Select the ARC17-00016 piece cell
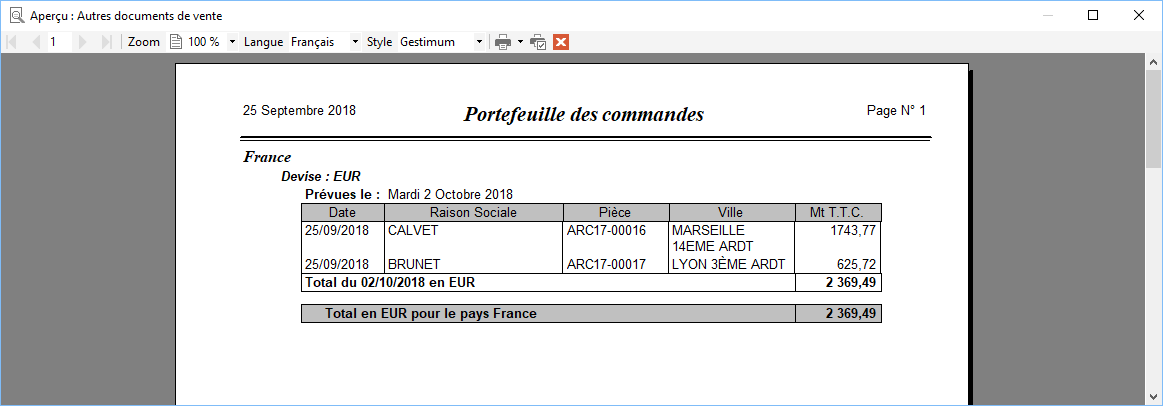 (607, 230)
